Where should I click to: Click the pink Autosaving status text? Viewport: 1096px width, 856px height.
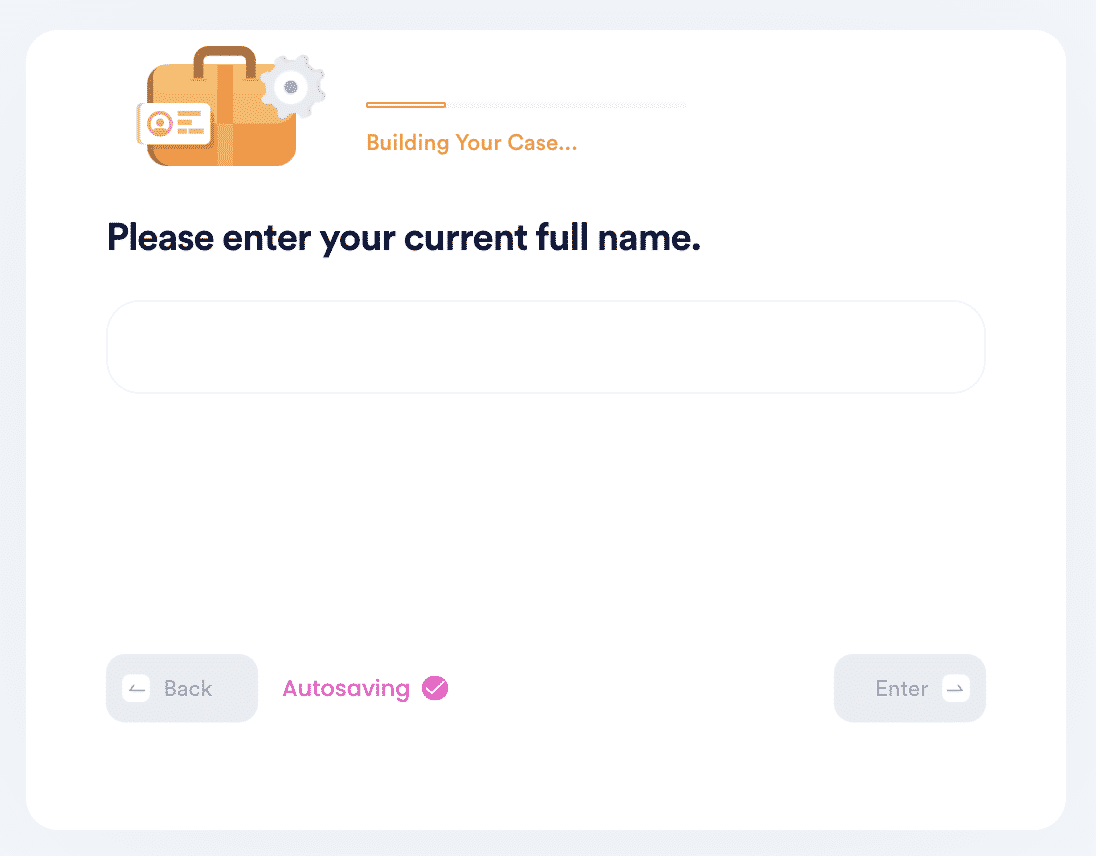pyautogui.click(x=346, y=689)
